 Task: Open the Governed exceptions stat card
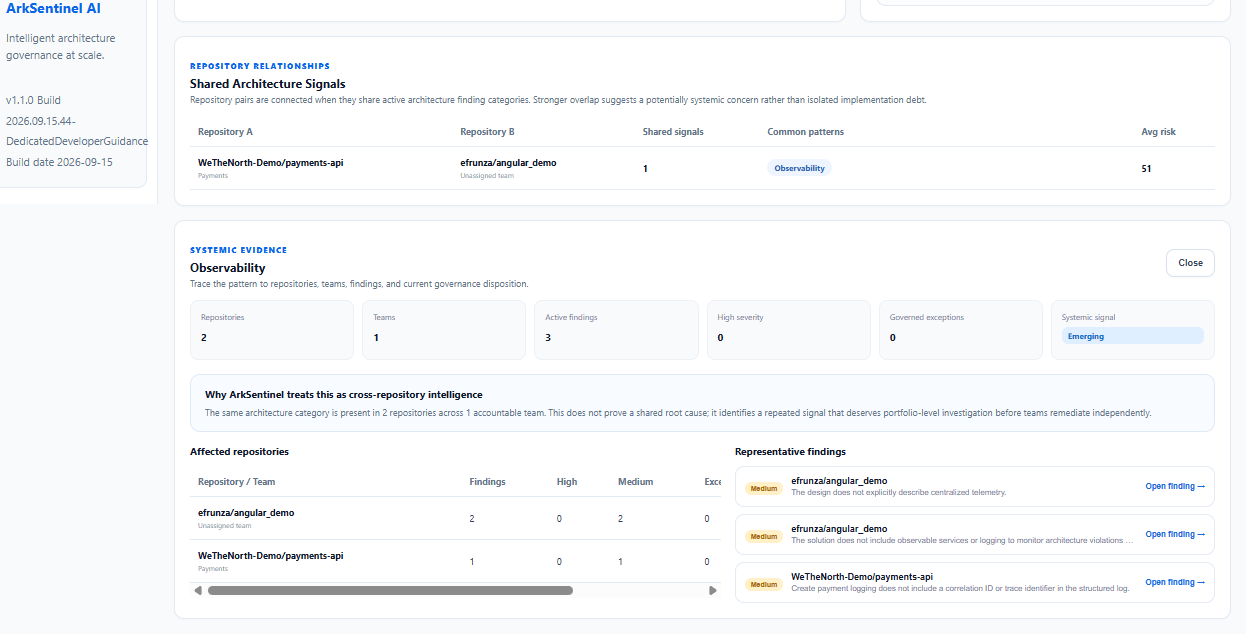point(961,330)
